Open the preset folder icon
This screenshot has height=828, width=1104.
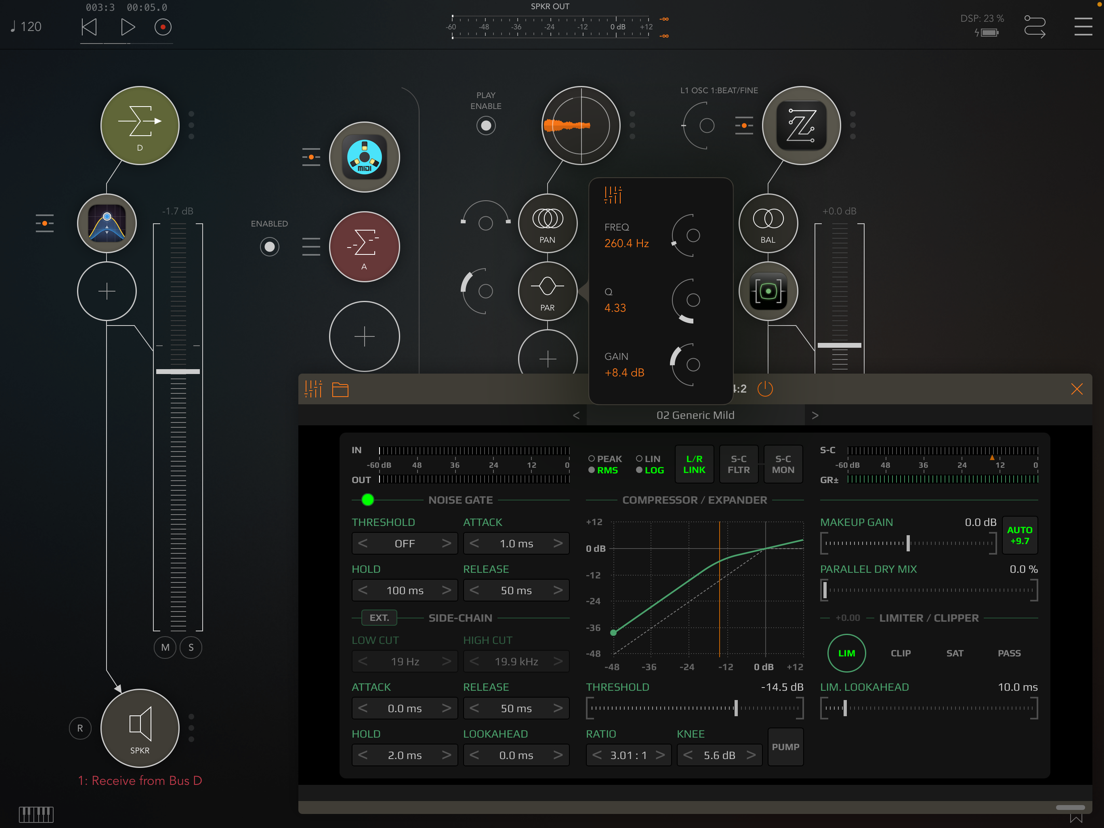click(341, 389)
